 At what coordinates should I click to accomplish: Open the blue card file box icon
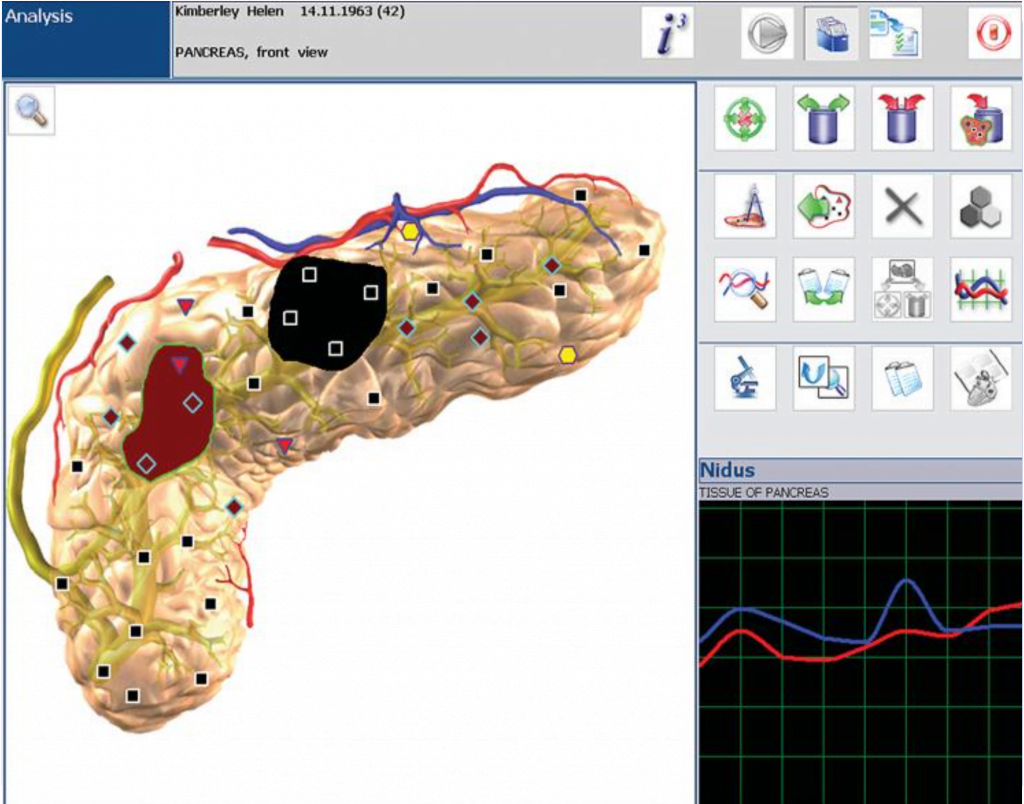[x=830, y=34]
